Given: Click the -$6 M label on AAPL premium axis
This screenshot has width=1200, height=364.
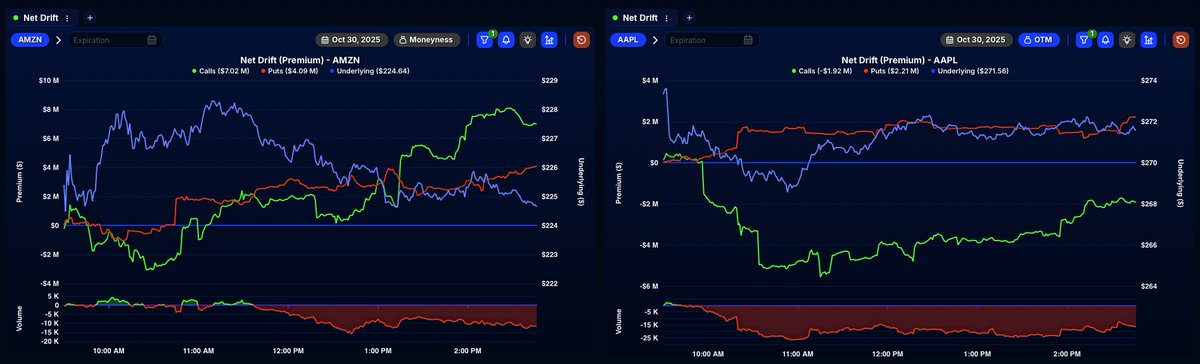Looking at the screenshot, I should pos(650,286).
